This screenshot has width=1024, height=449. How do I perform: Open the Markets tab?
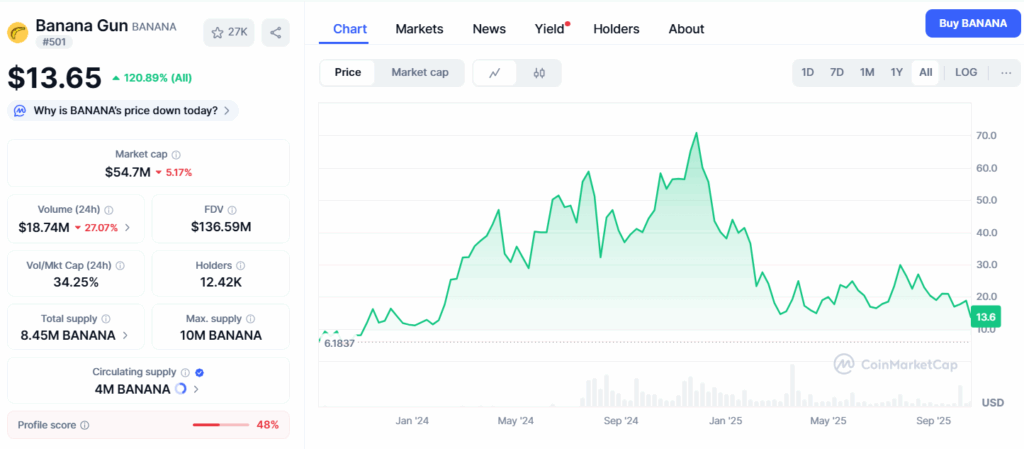pyautogui.click(x=419, y=29)
